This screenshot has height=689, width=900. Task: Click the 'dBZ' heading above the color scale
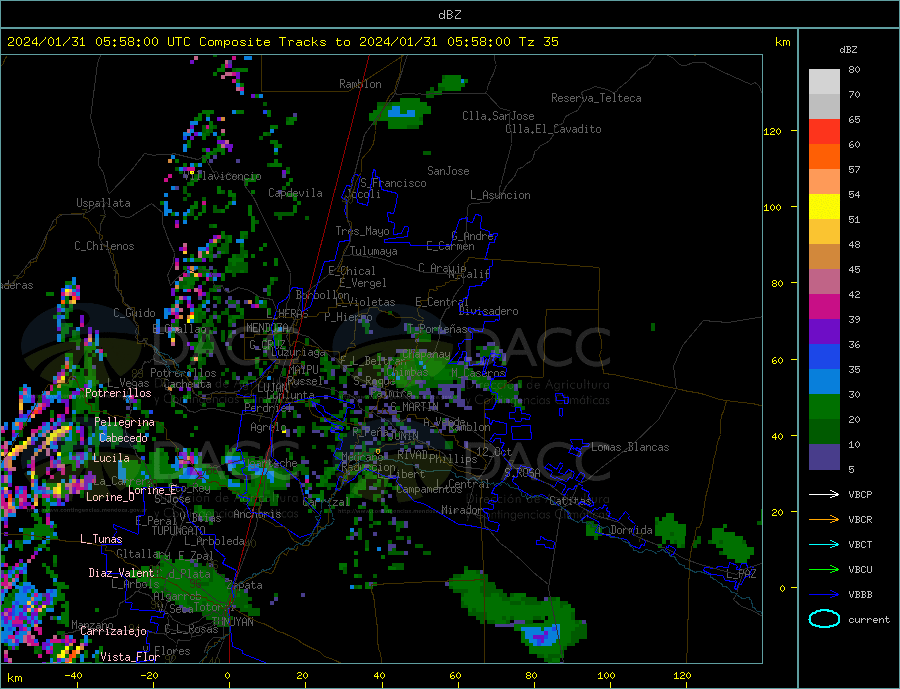(848, 50)
